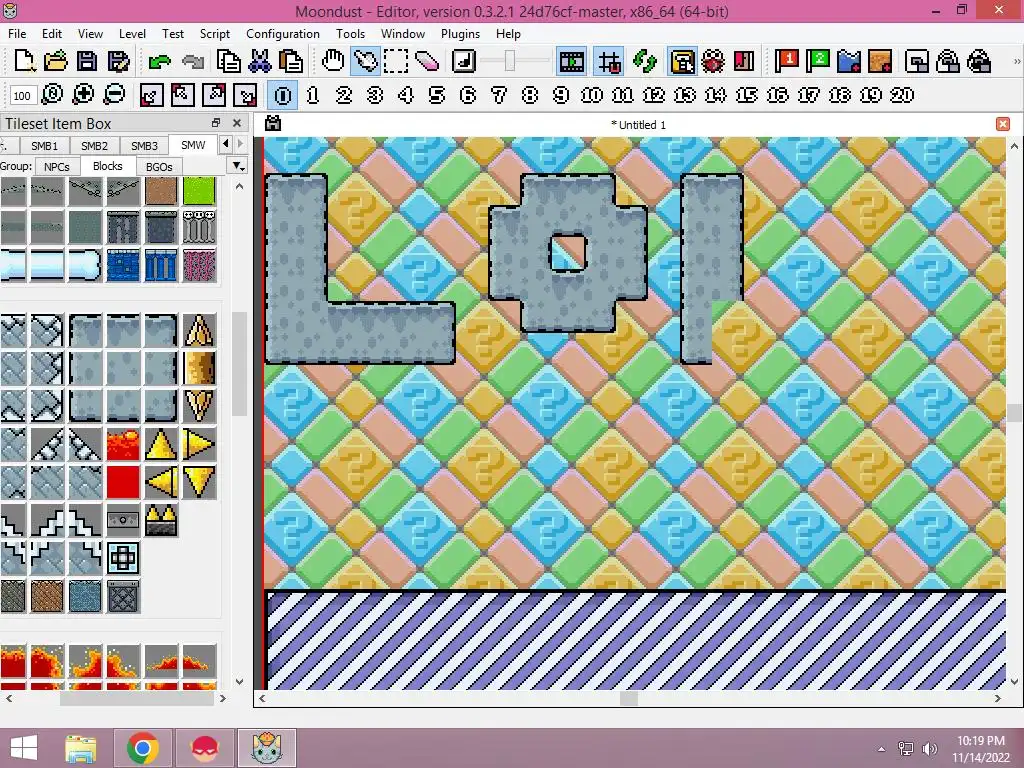Copy the selected items

tap(229, 61)
